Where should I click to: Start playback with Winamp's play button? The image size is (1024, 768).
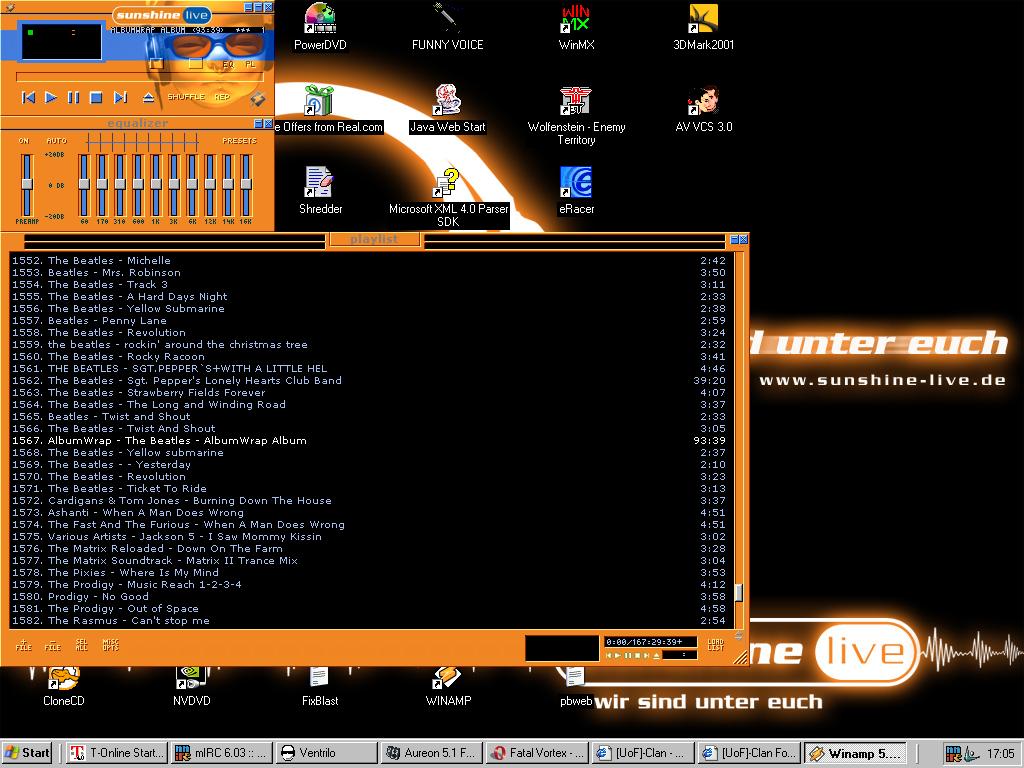(x=51, y=97)
